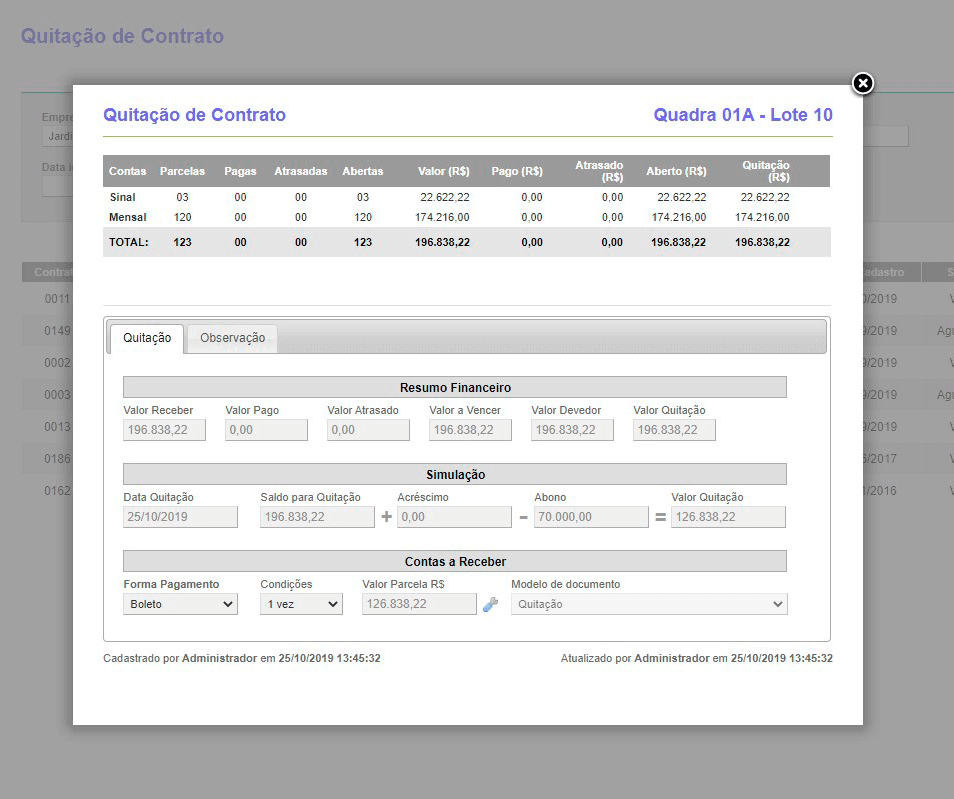The height and width of the screenshot is (799, 954).
Task: Focus the Acréscimo input field
Action: (454, 517)
